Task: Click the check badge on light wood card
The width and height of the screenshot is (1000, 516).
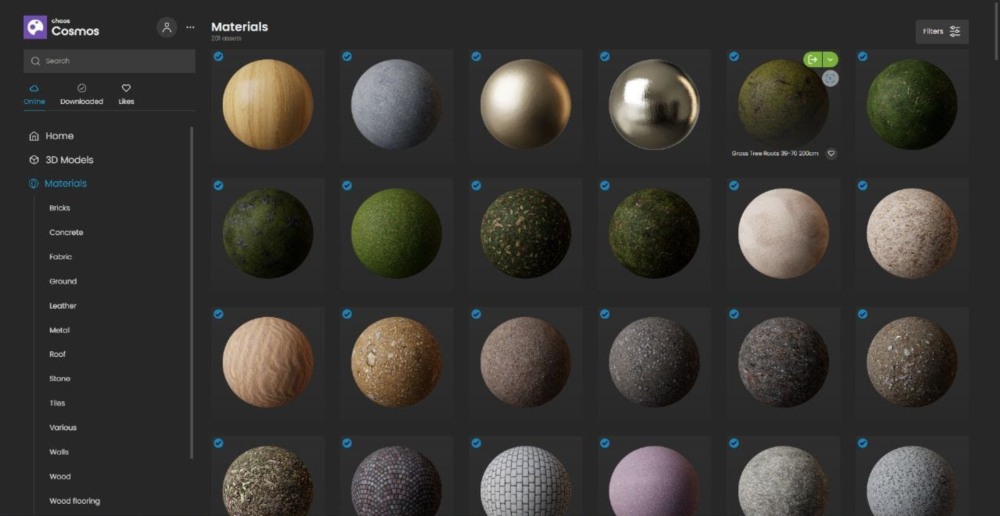Action: tap(218, 57)
